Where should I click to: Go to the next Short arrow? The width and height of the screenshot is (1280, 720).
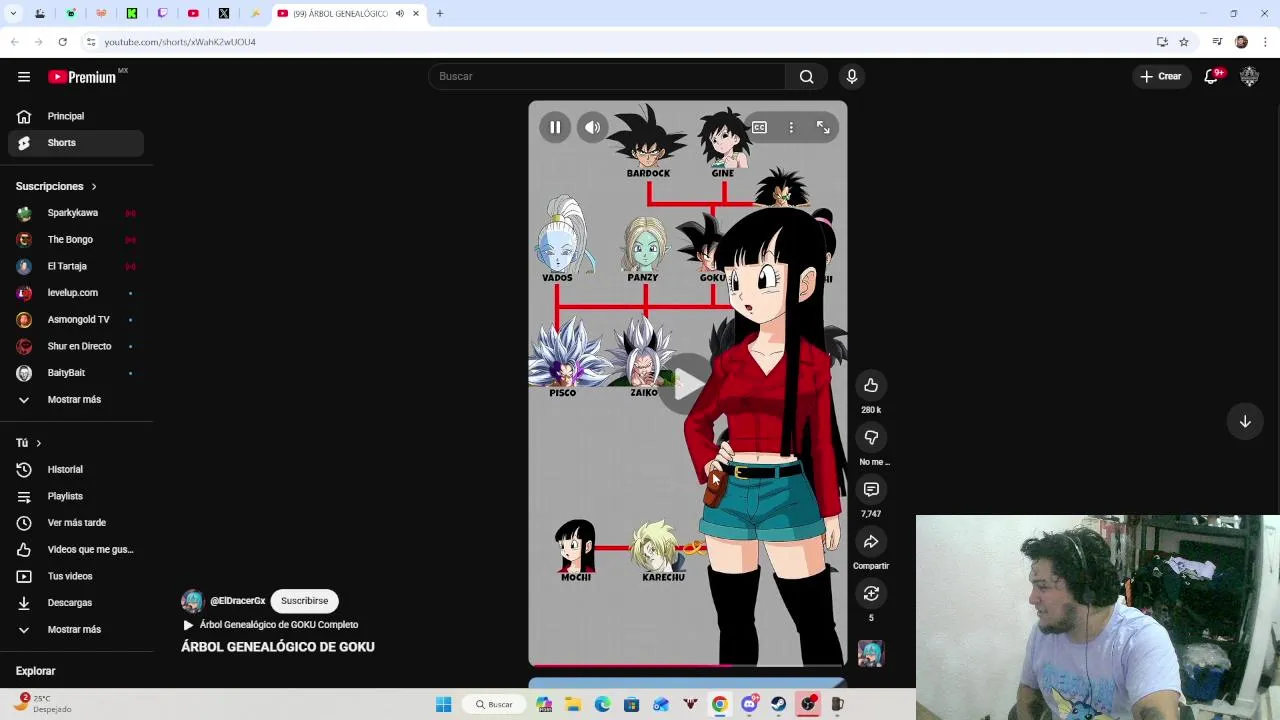1245,421
